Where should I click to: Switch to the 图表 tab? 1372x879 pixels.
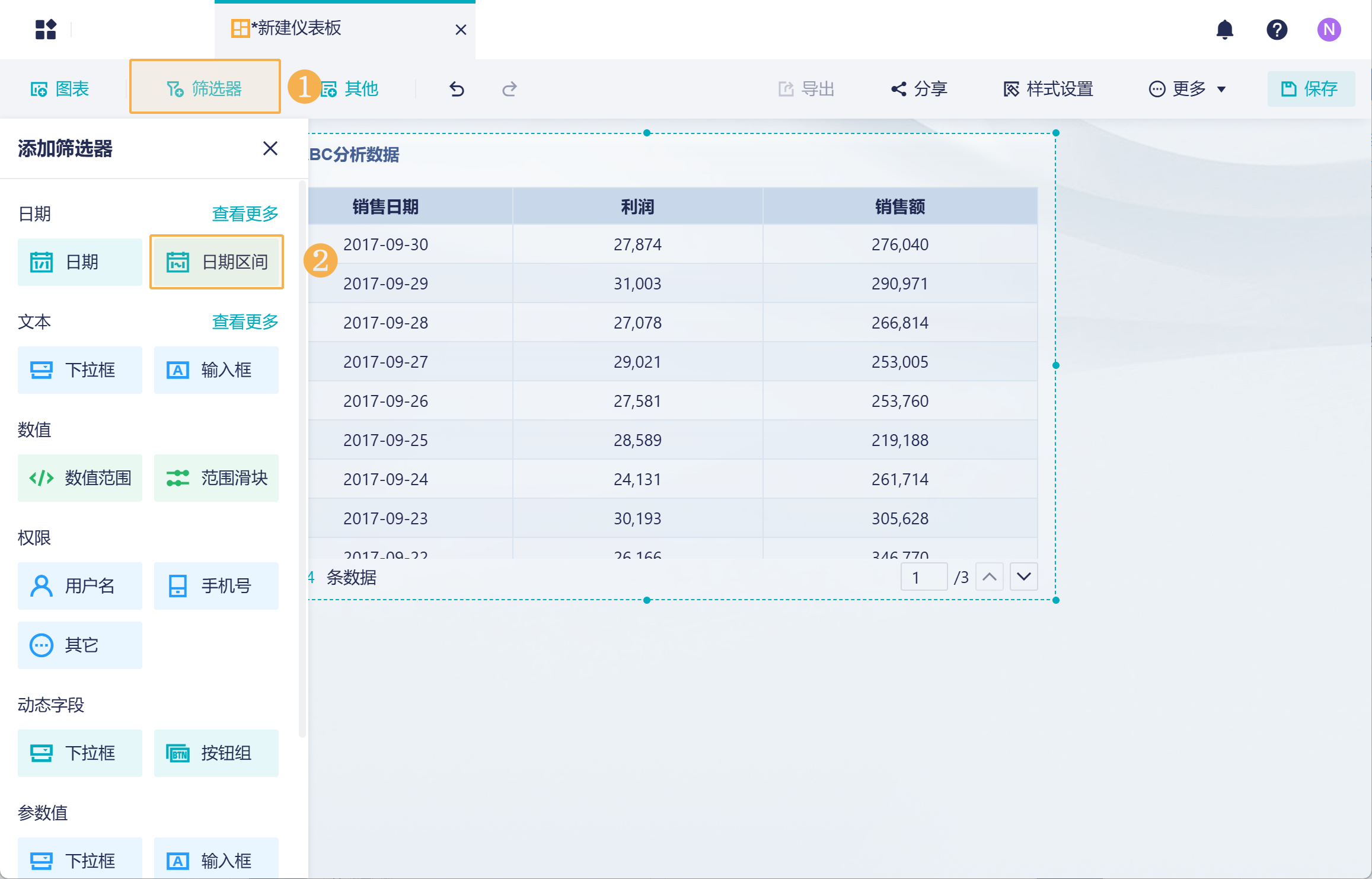[60, 89]
